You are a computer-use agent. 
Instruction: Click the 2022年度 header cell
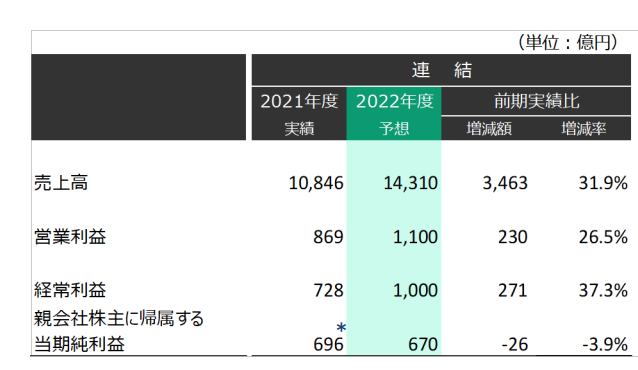(394, 101)
